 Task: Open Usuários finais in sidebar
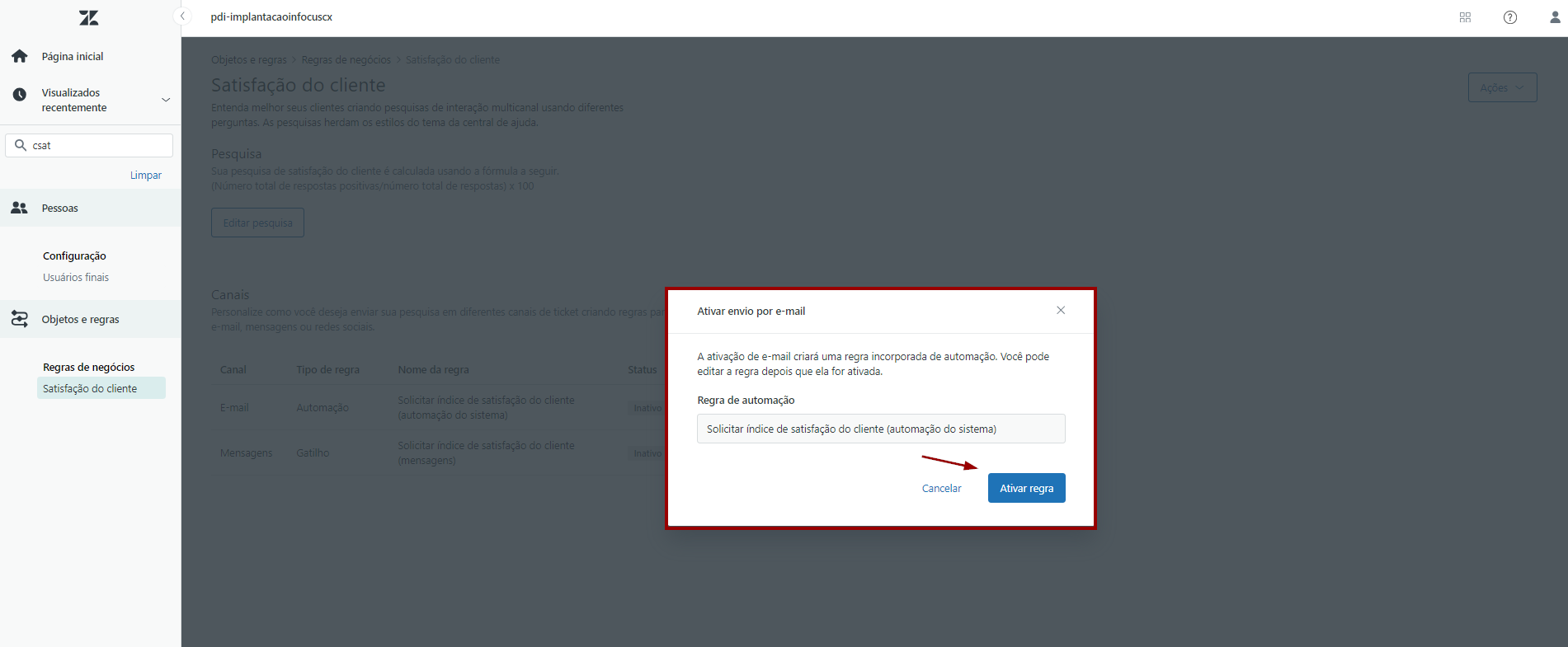(x=76, y=278)
